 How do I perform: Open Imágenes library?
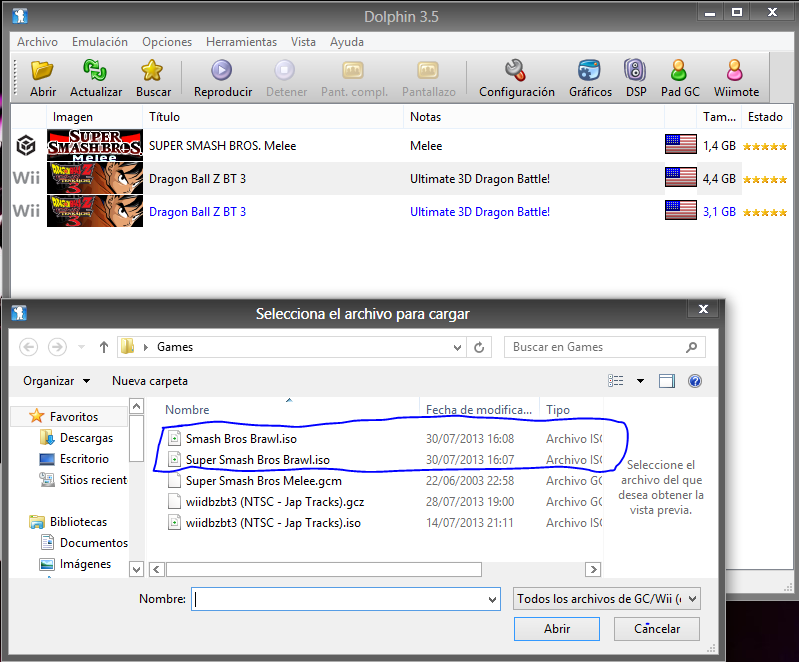click(x=85, y=564)
